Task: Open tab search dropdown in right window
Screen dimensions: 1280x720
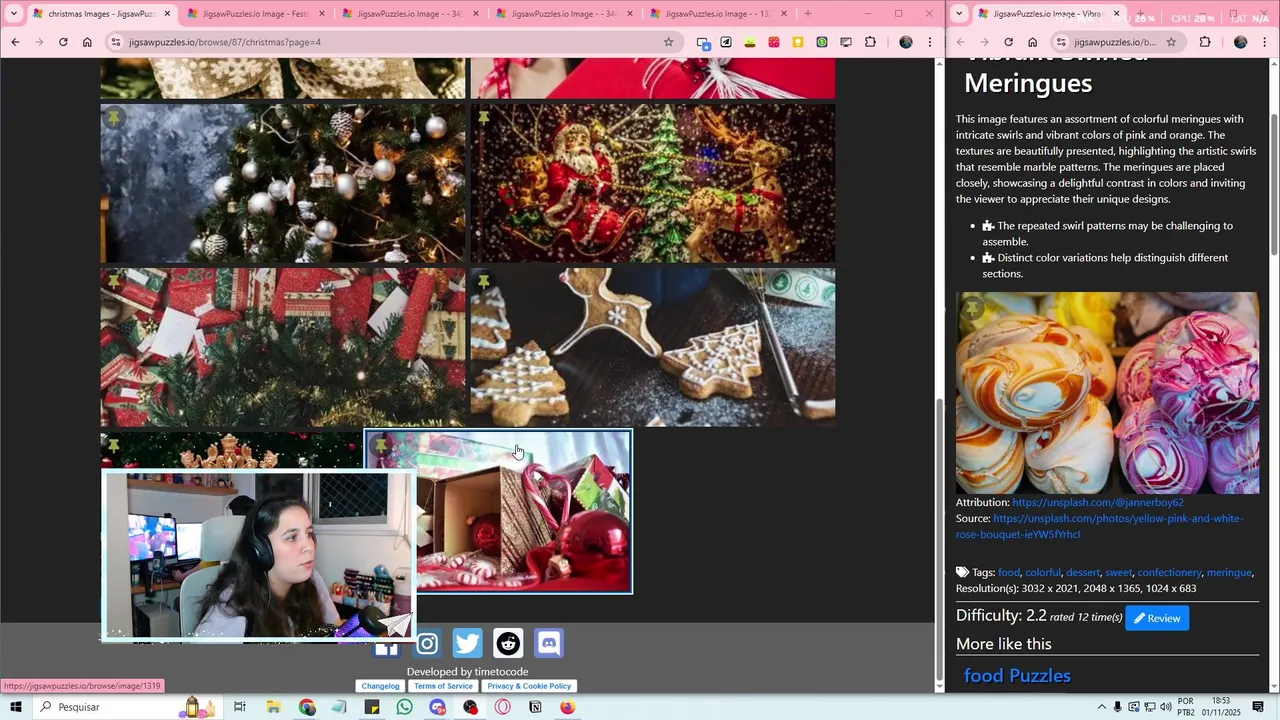Action: [x=960, y=14]
